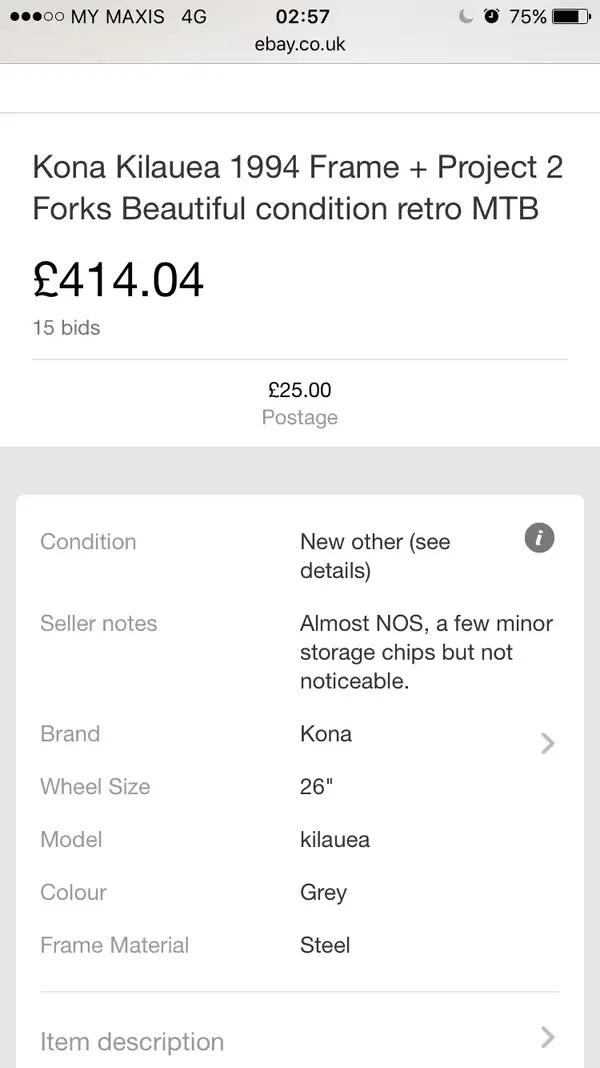Tap the condition info icon

click(x=539, y=538)
